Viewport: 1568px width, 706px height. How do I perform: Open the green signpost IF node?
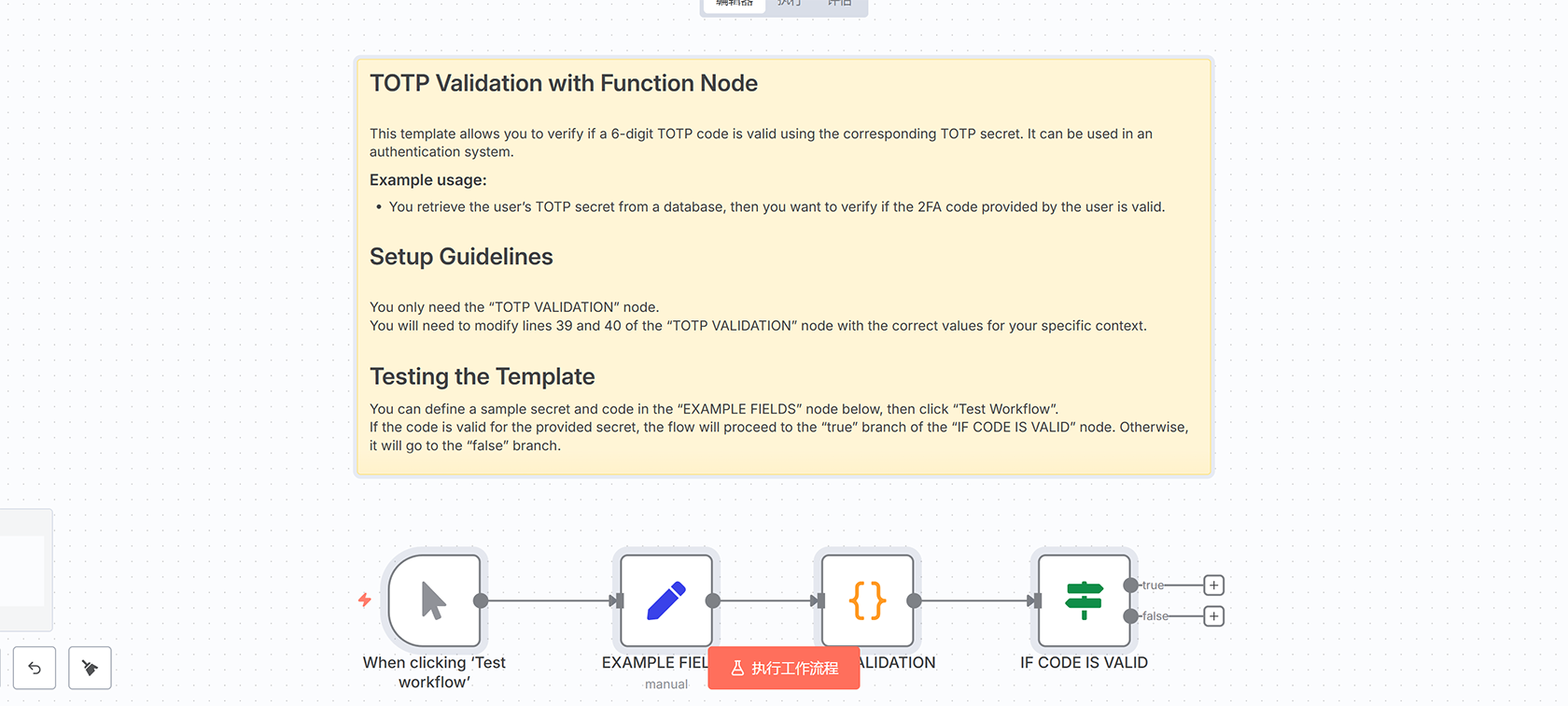1084,600
